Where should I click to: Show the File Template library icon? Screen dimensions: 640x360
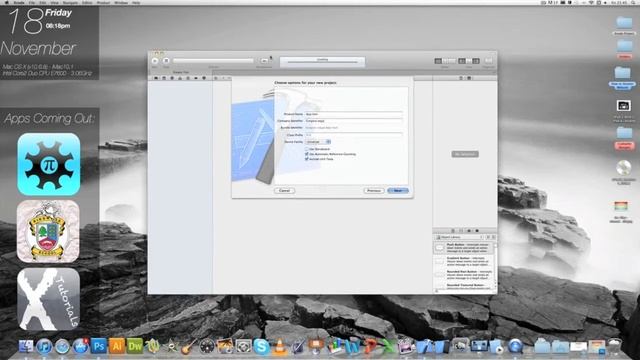coord(453,231)
